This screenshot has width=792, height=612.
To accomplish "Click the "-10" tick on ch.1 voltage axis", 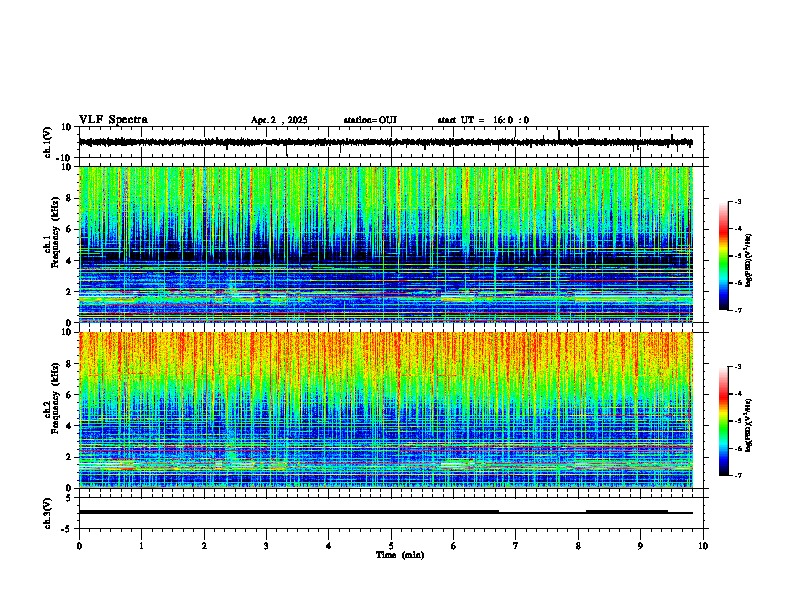I will [x=65, y=158].
